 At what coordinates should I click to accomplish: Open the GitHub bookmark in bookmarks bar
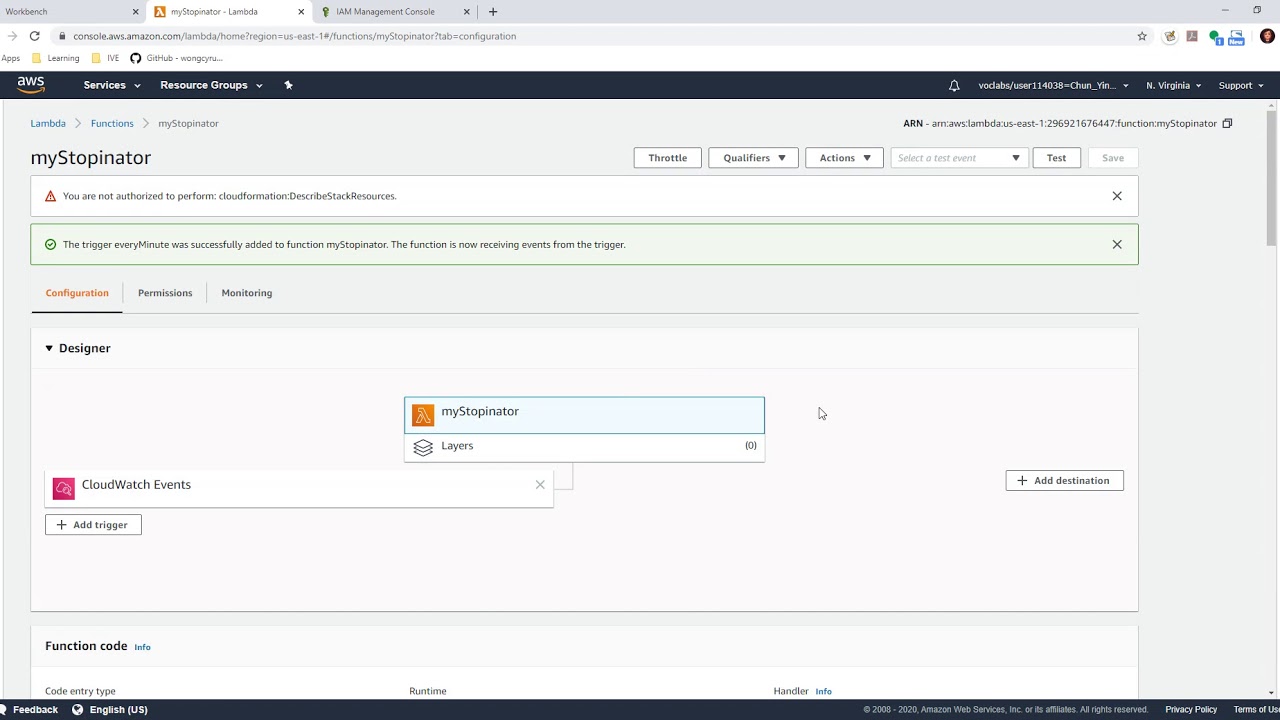(177, 58)
